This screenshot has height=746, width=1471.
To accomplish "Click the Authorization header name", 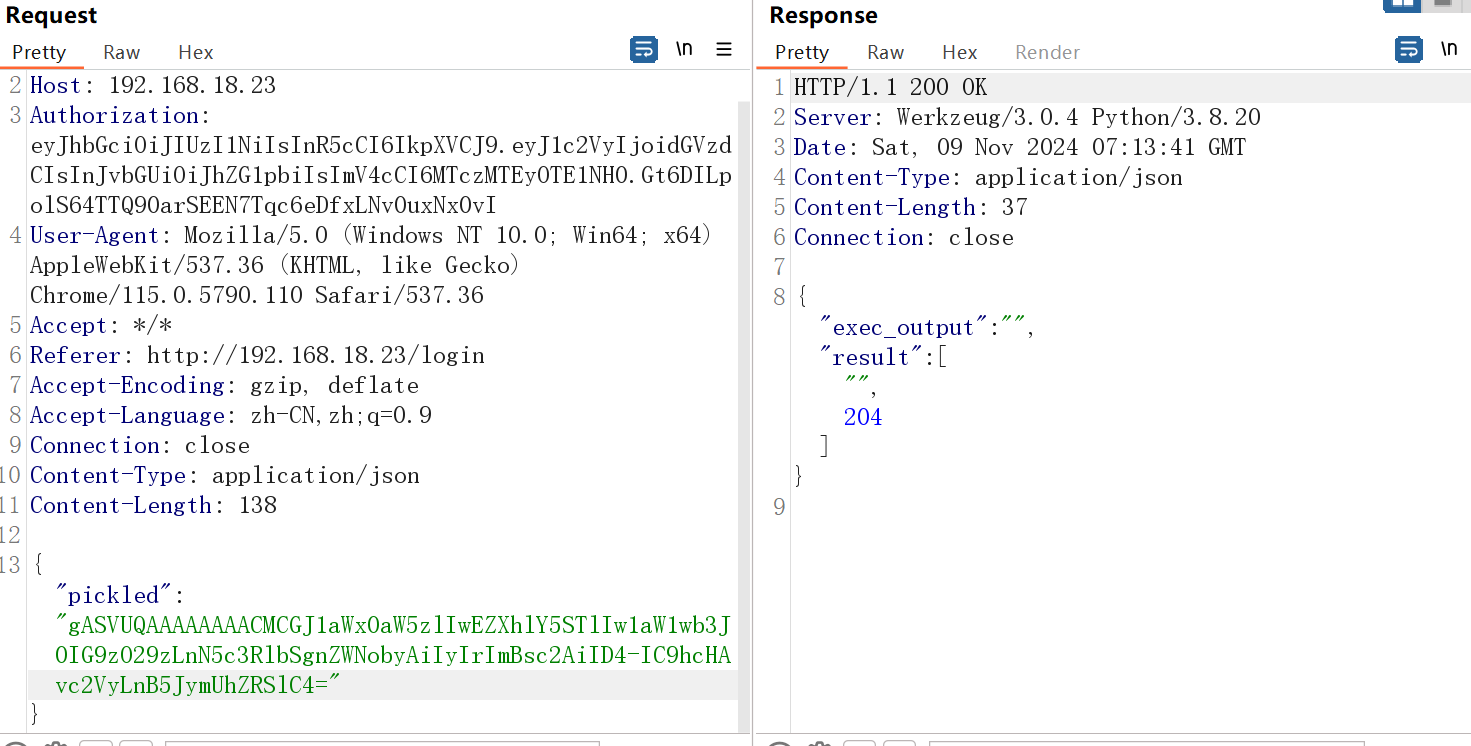I will tap(115, 115).
